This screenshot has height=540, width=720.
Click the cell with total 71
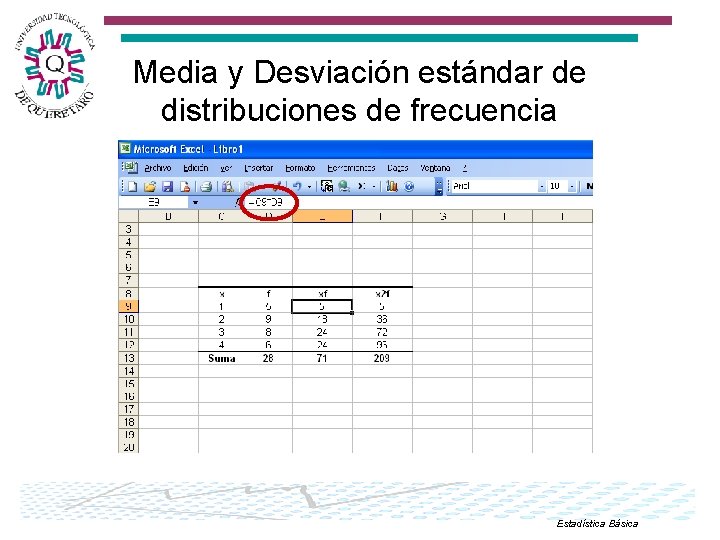322,358
